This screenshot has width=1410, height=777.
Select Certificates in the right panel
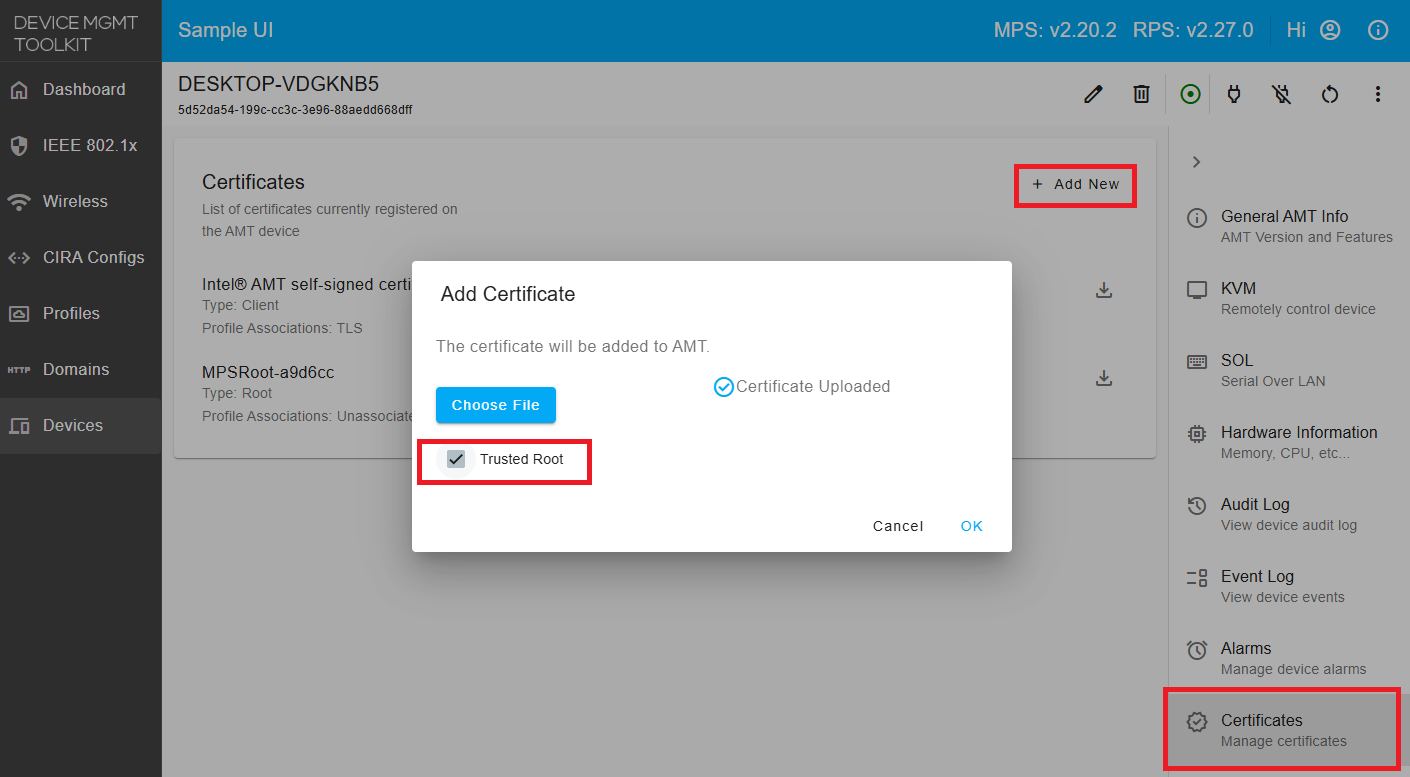1289,730
